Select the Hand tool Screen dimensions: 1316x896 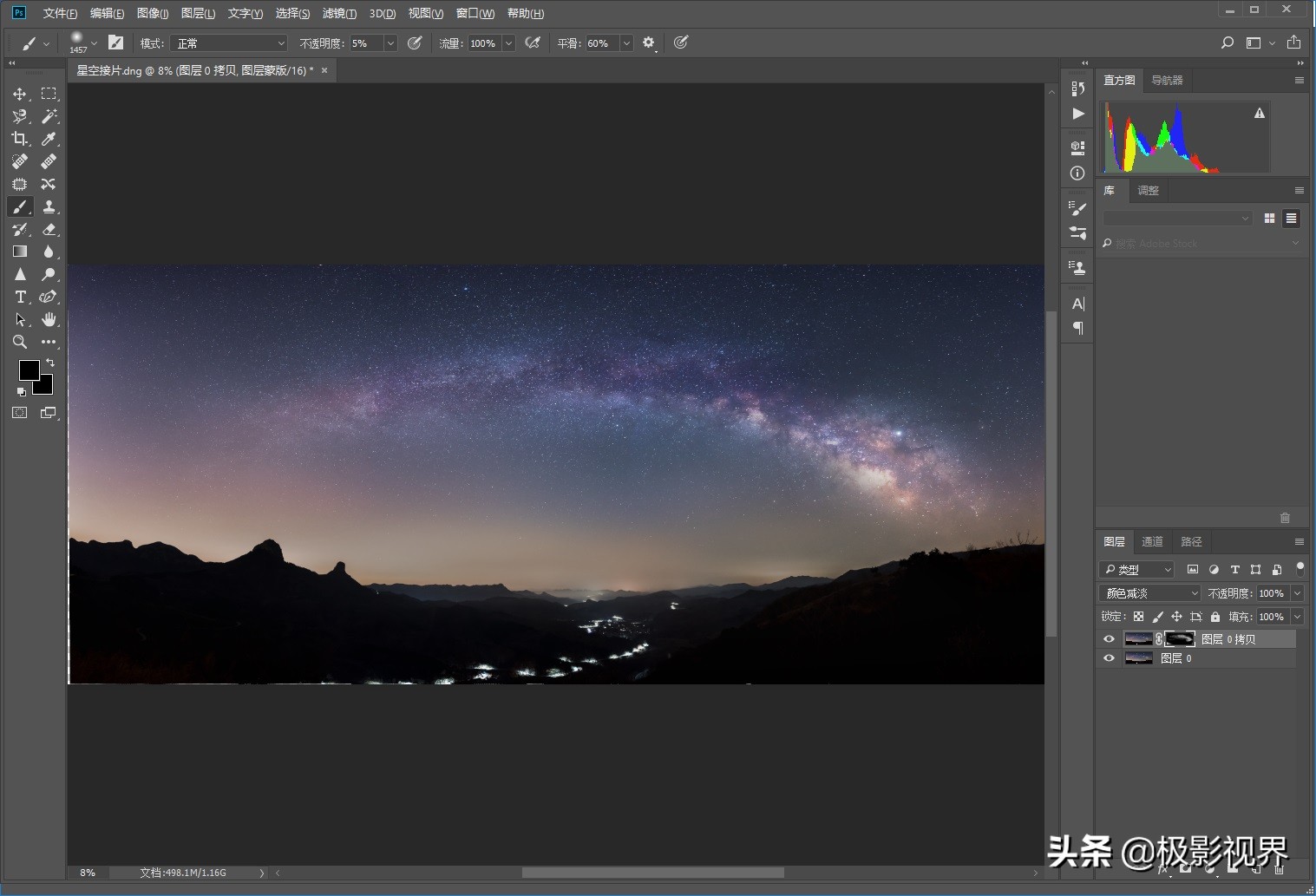(x=49, y=319)
